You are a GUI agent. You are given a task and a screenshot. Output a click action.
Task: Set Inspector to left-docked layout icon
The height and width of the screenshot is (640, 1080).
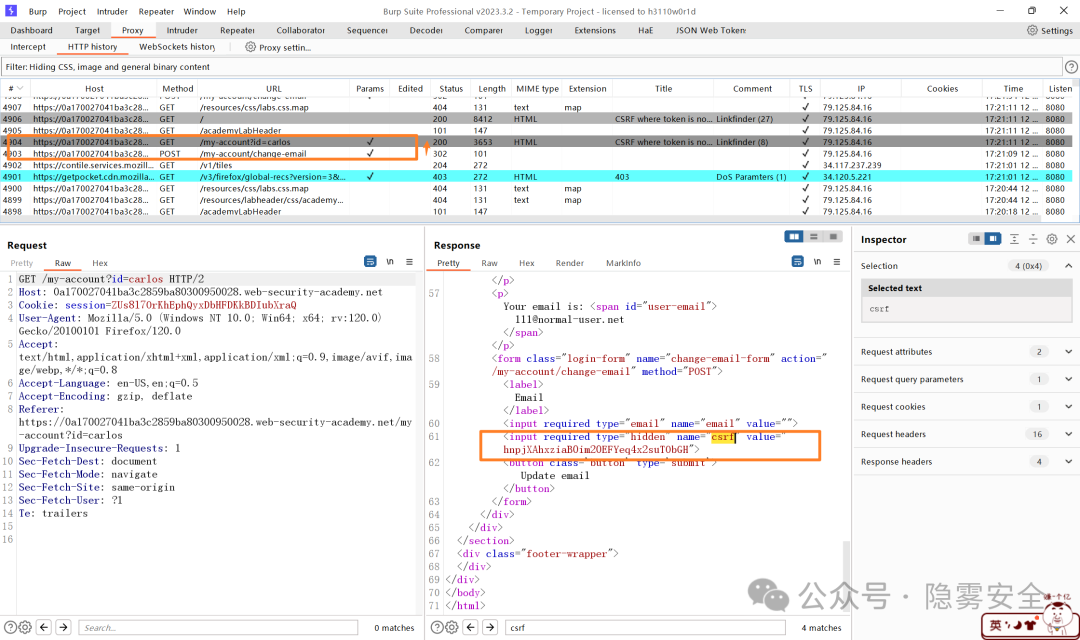[x=976, y=239]
